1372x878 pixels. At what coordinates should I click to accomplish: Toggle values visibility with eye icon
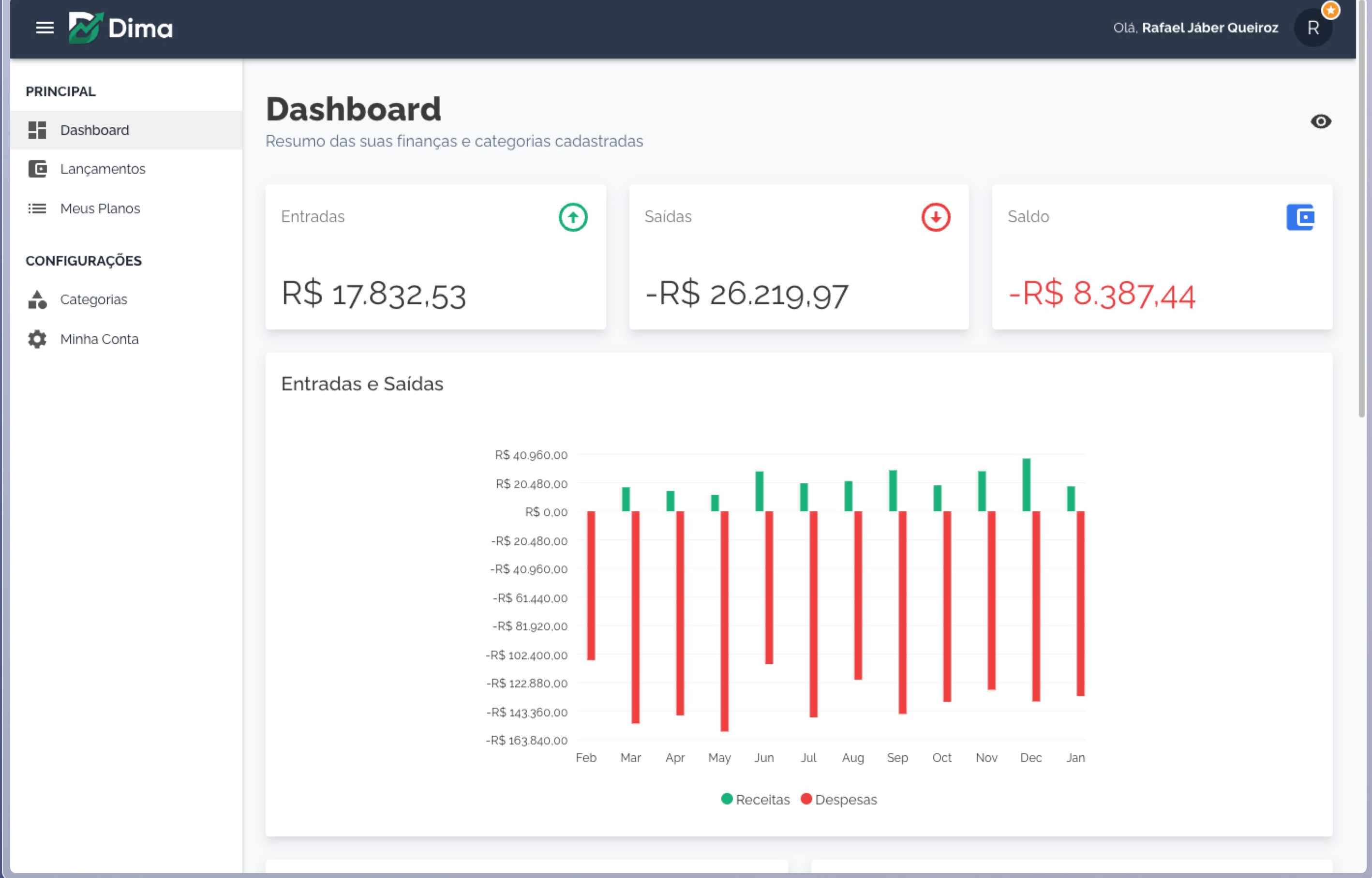pyautogui.click(x=1320, y=121)
